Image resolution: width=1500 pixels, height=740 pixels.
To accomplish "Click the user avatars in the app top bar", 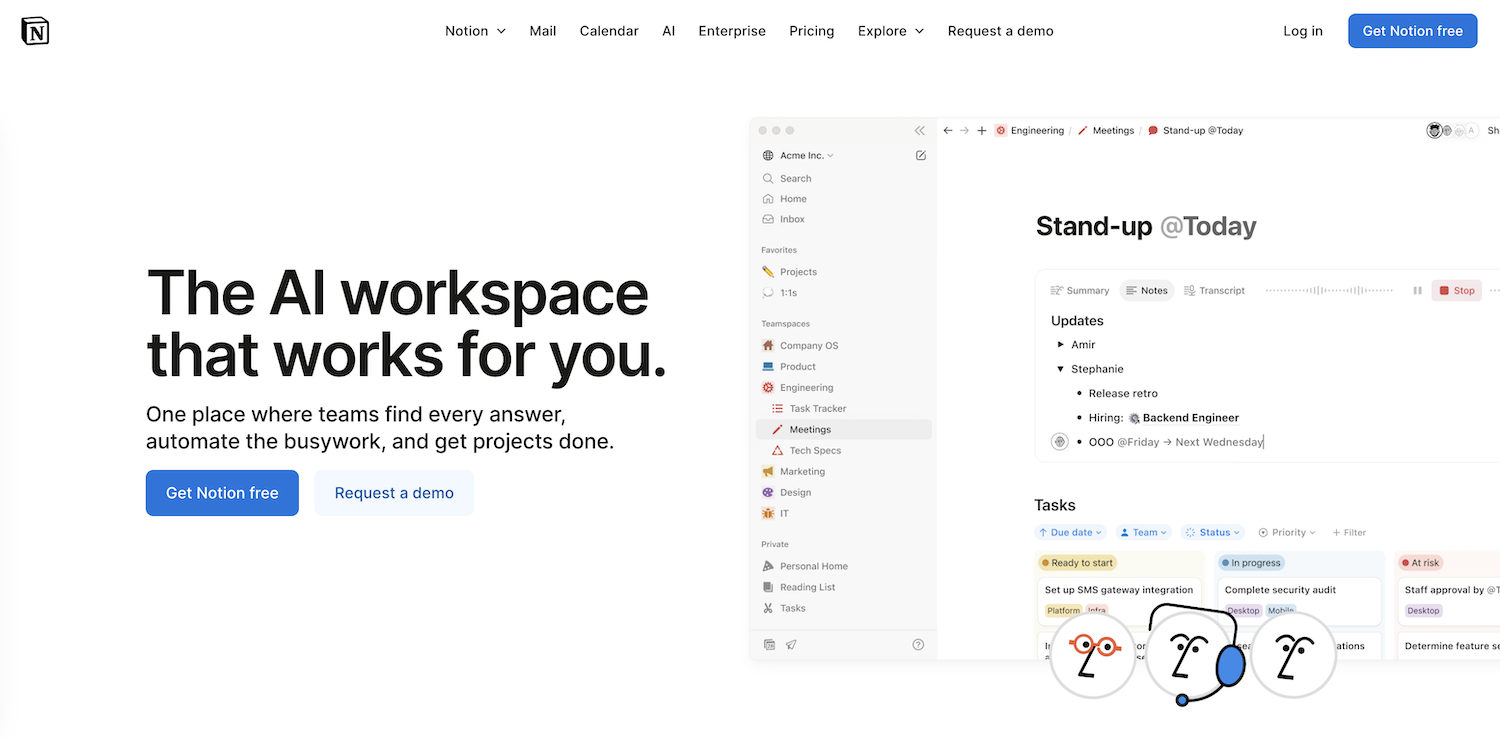I will tap(1453, 131).
